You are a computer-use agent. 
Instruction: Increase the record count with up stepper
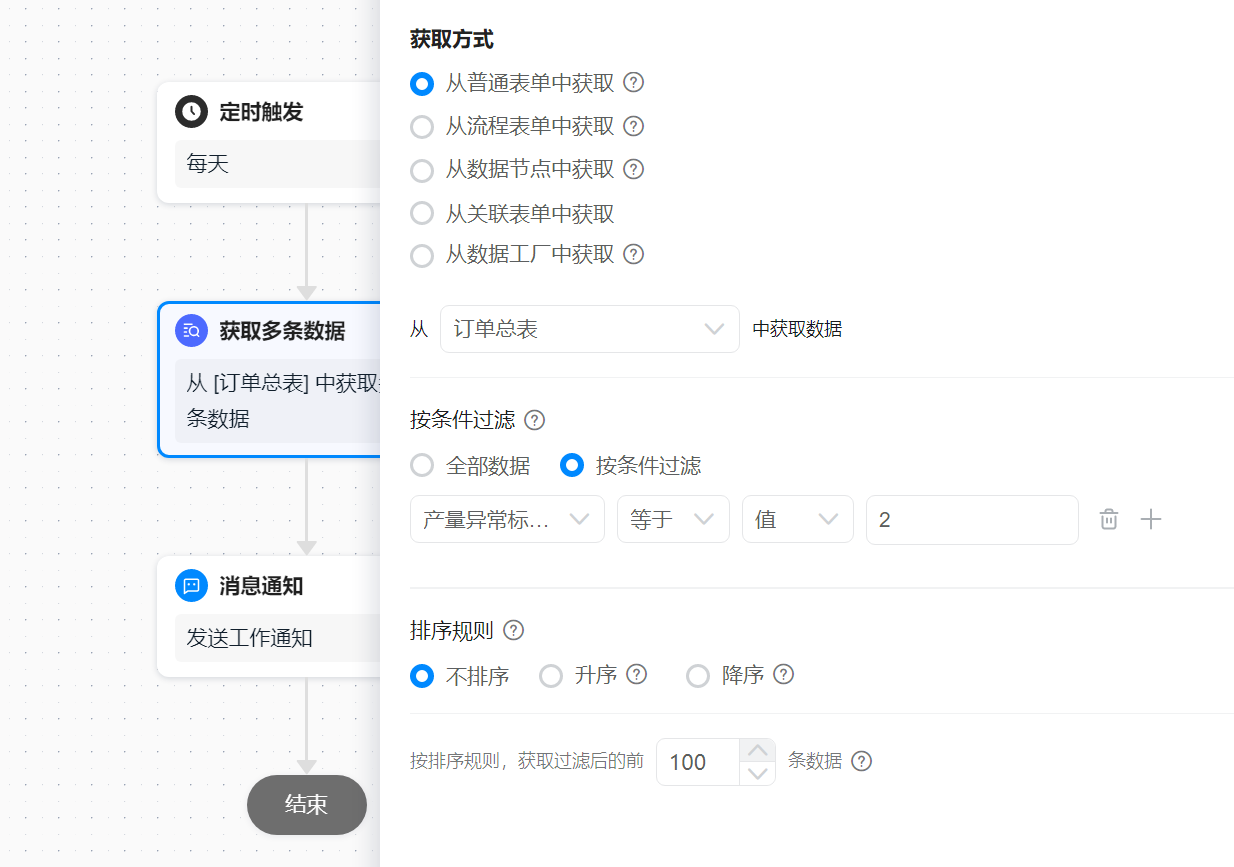(758, 750)
